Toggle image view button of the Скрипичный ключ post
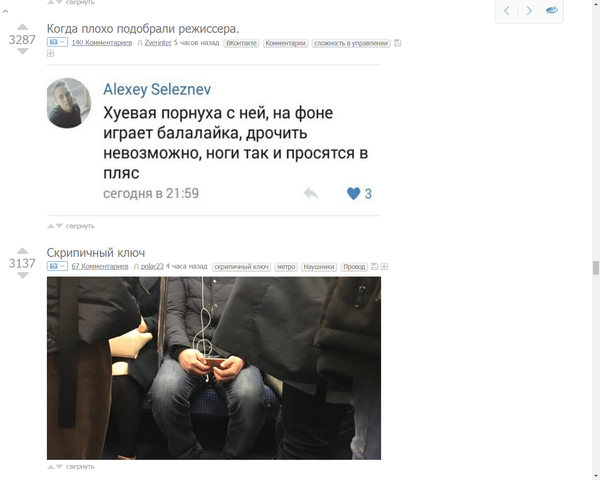This screenshot has width=600, height=480. click(x=57, y=266)
